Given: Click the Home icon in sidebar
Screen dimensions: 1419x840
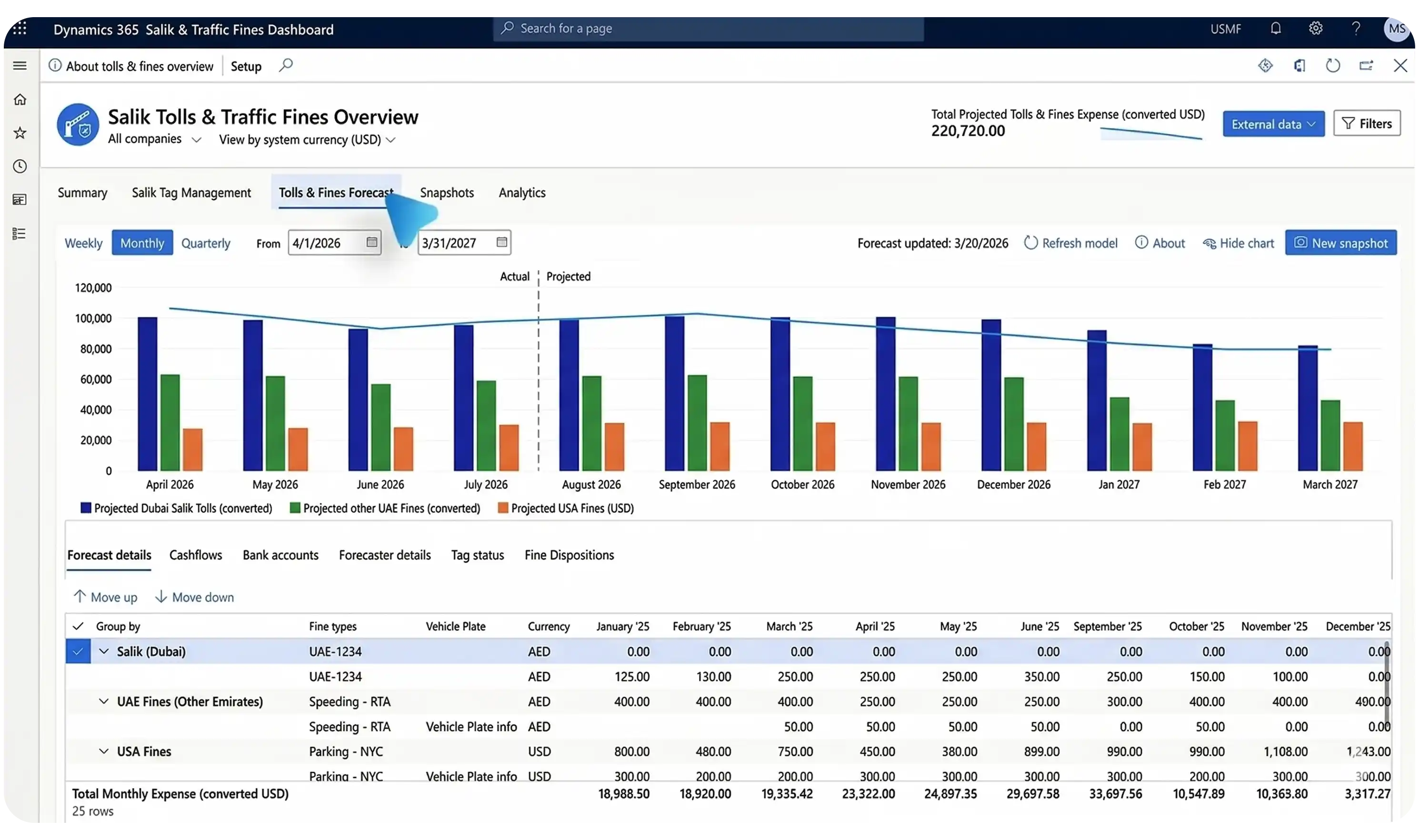Looking at the screenshot, I should [x=20, y=100].
